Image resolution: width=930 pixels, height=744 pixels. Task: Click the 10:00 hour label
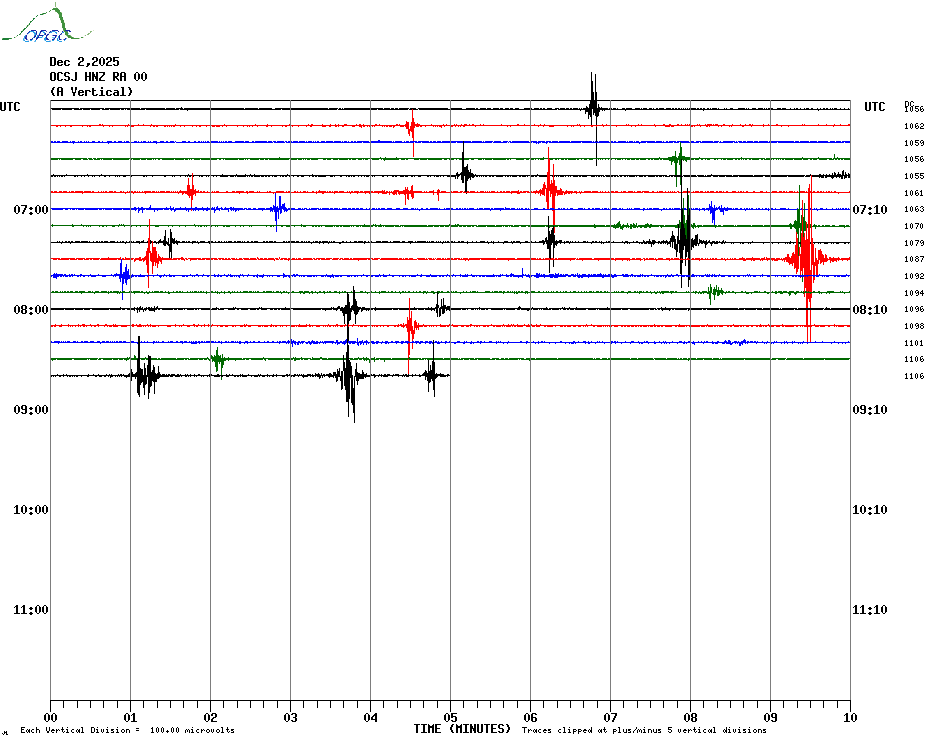(x=30, y=510)
